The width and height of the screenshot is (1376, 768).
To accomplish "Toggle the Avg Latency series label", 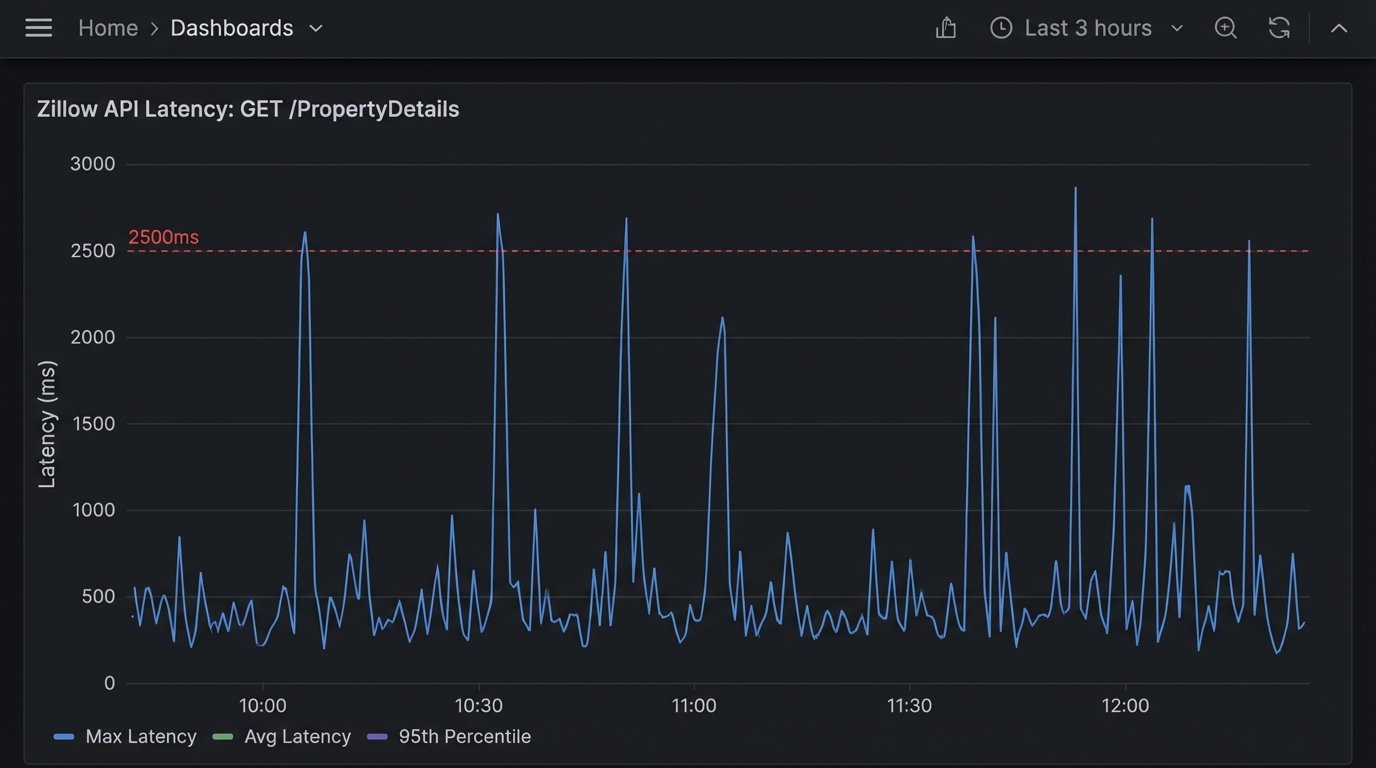I will [x=297, y=737].
